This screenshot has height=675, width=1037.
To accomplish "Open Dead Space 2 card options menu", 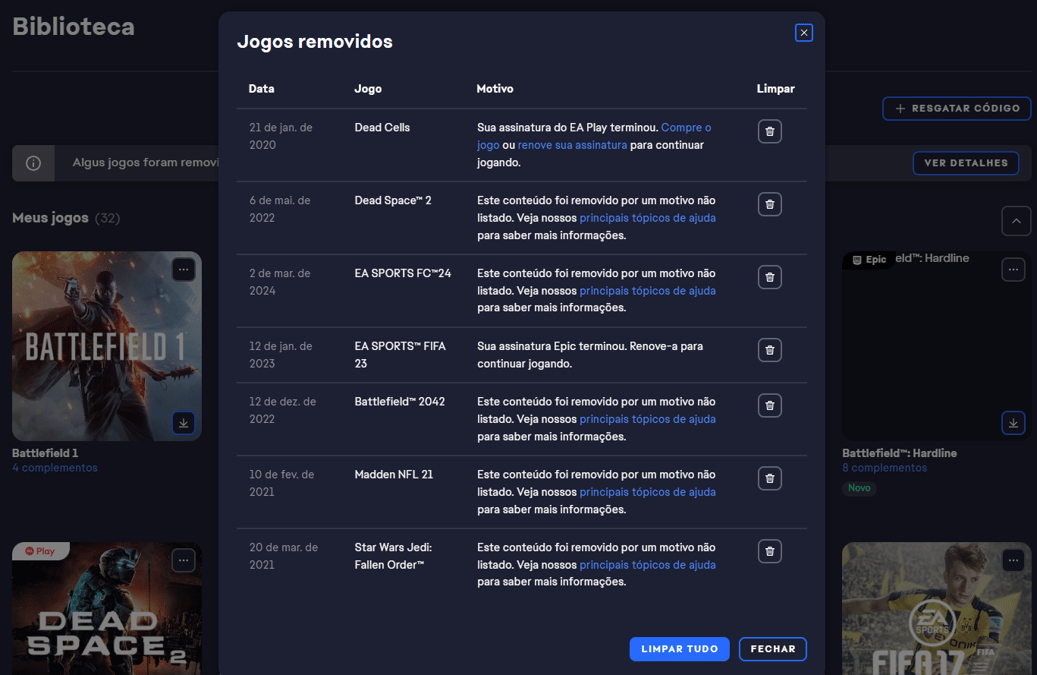I will pyautogui.click(x=183, y=560).
